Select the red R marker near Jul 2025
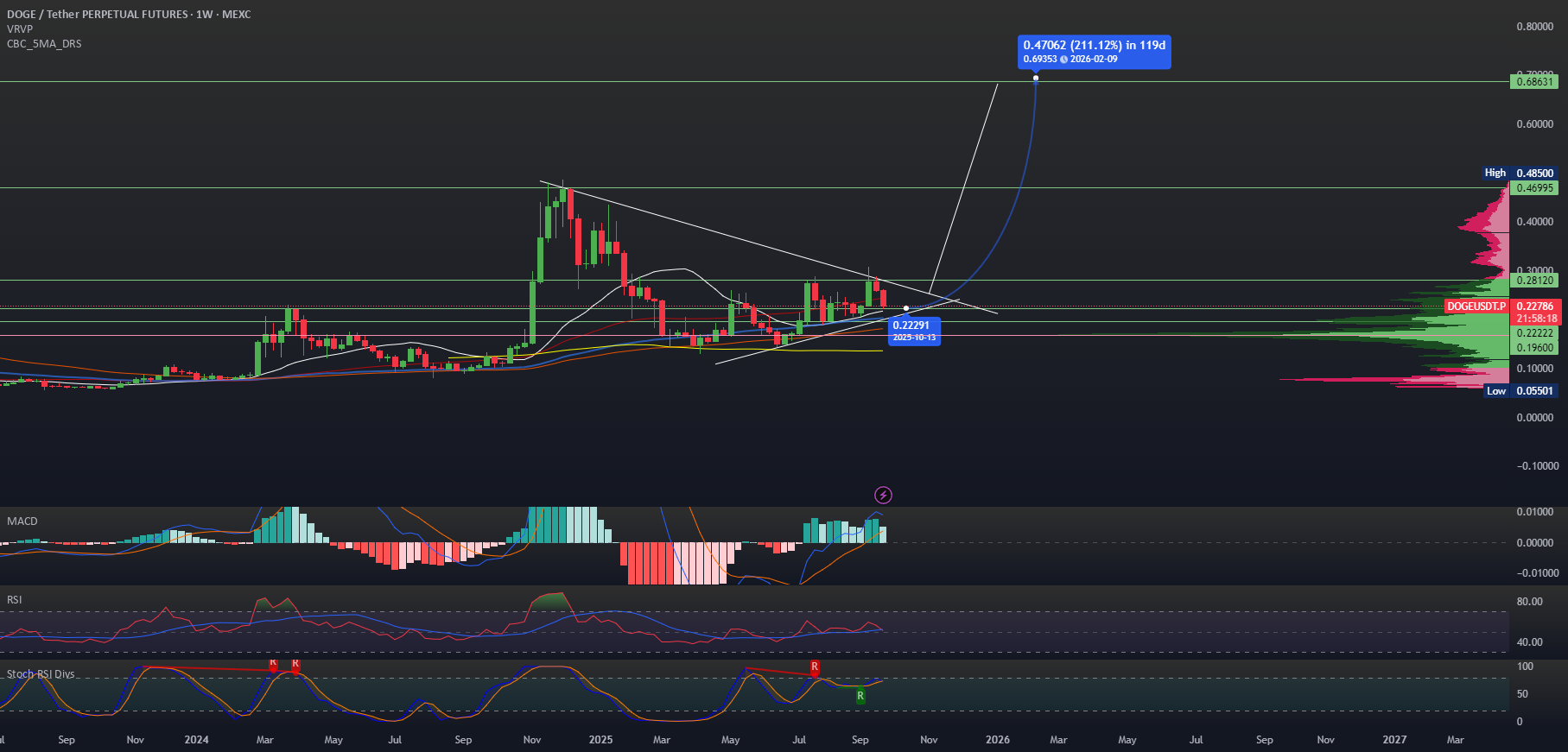1568x752 pixels. 815,667
